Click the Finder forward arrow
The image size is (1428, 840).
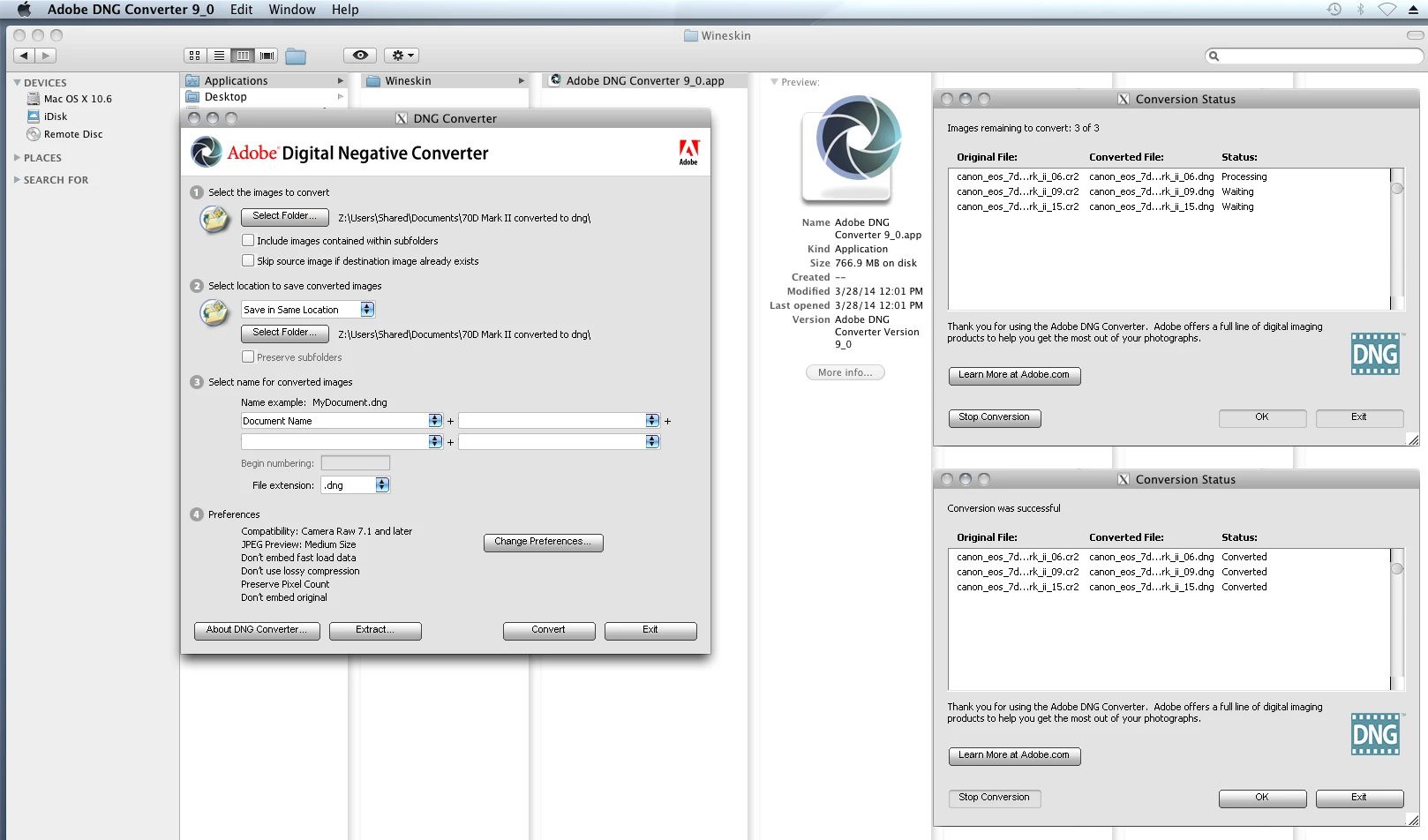coord(46,56)
